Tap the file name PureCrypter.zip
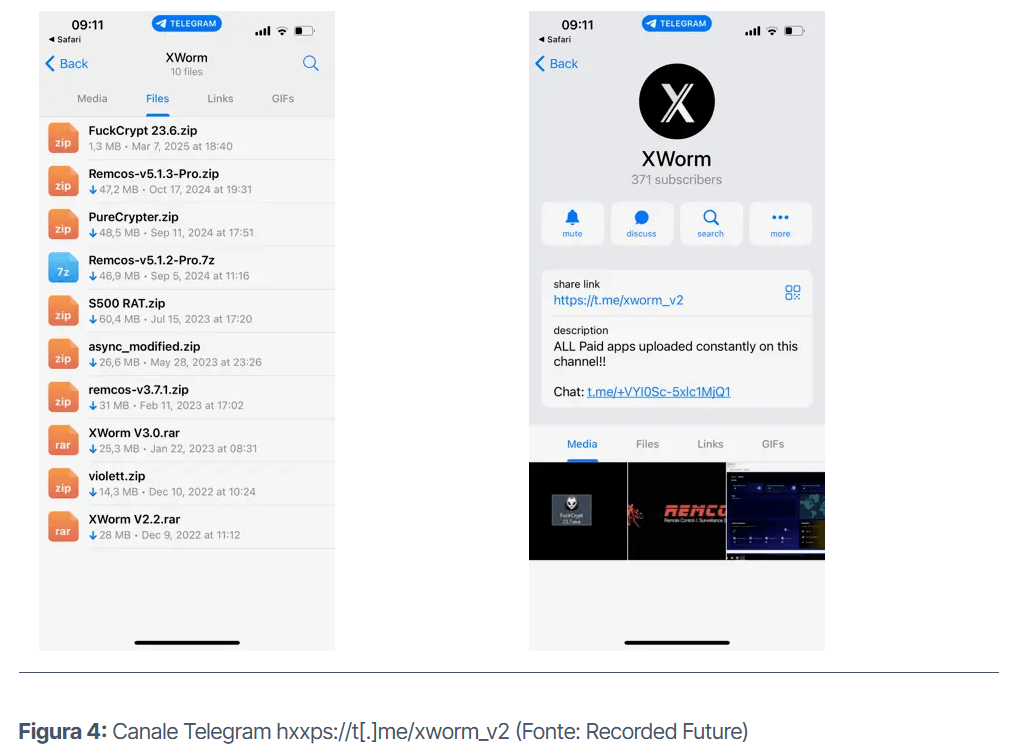1014x750 pixels. click(x=133, y=217)
